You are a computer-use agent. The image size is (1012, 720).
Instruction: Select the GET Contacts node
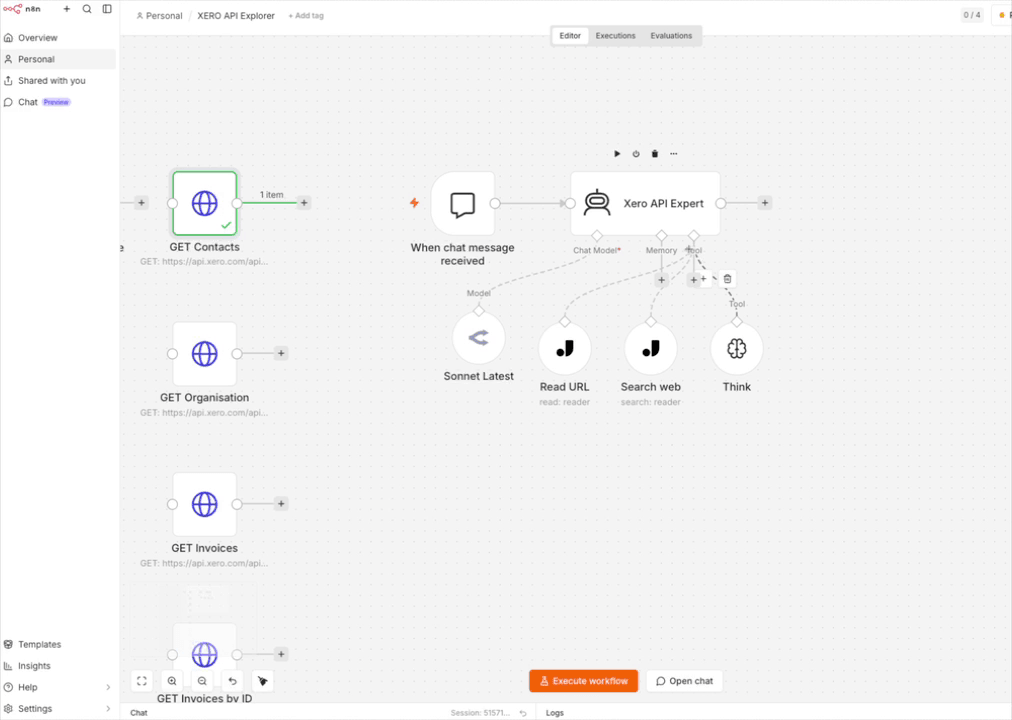tap(205, 203)
